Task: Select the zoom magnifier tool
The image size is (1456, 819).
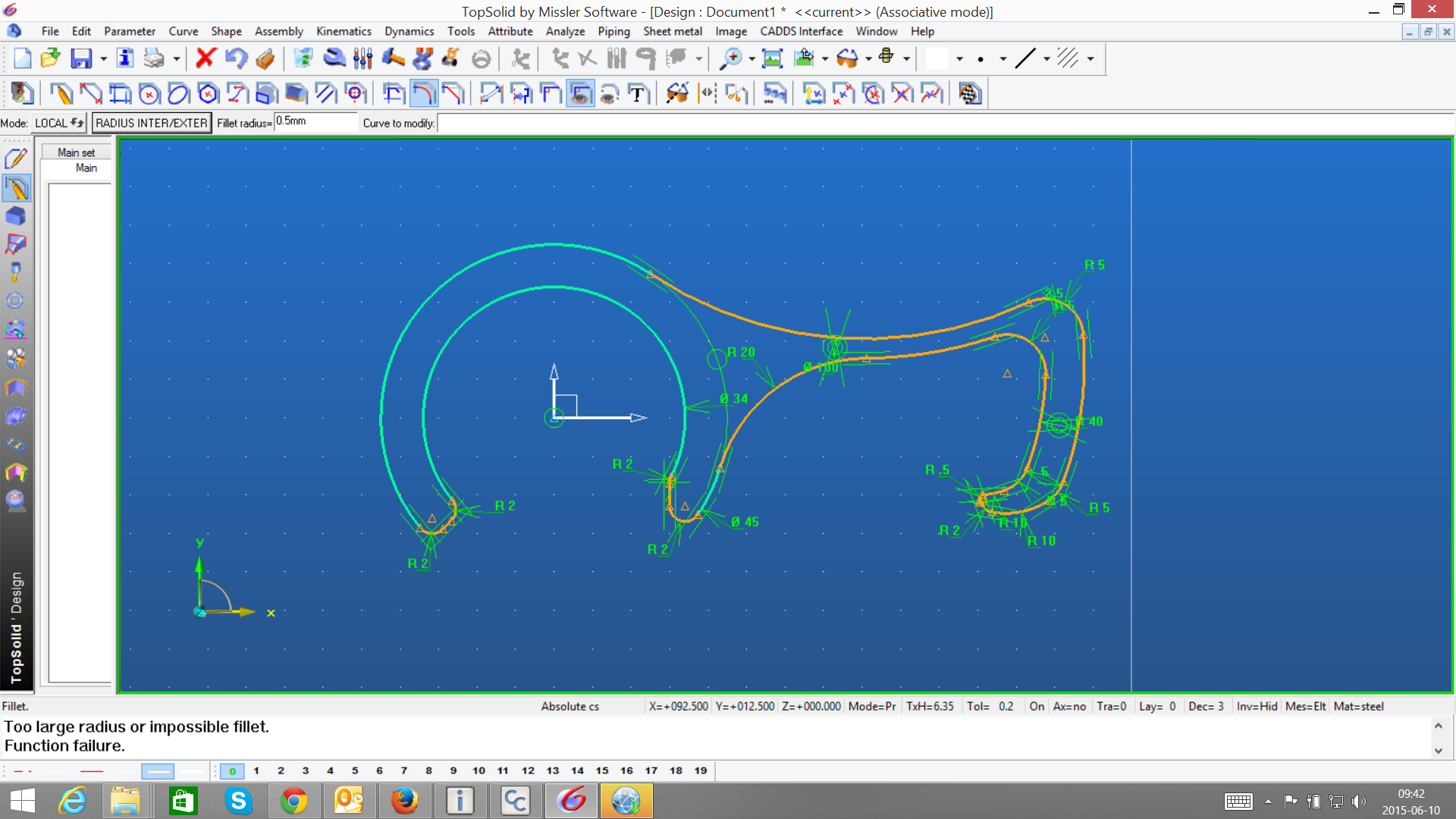Action: [x=731, y=58]
